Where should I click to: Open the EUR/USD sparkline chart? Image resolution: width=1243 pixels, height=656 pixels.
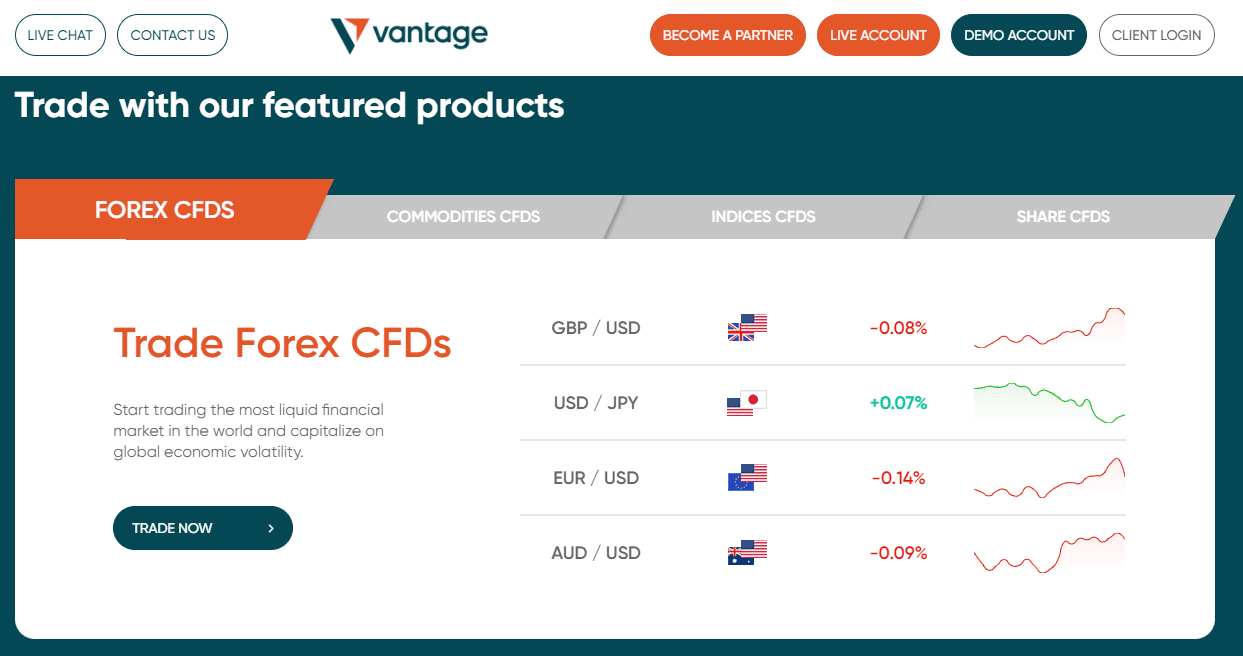[1049, 478]
